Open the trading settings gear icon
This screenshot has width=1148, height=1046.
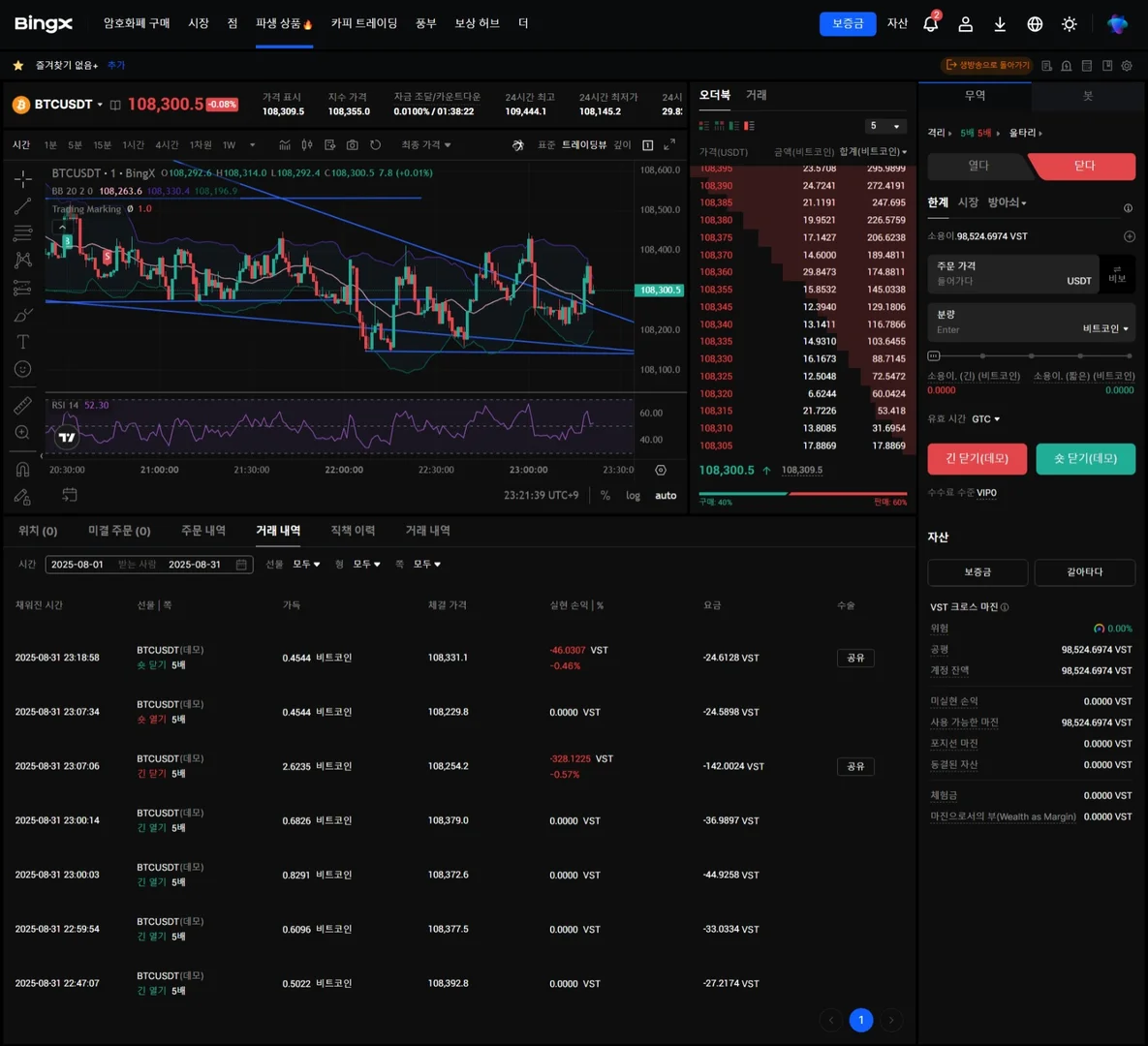1127,66
